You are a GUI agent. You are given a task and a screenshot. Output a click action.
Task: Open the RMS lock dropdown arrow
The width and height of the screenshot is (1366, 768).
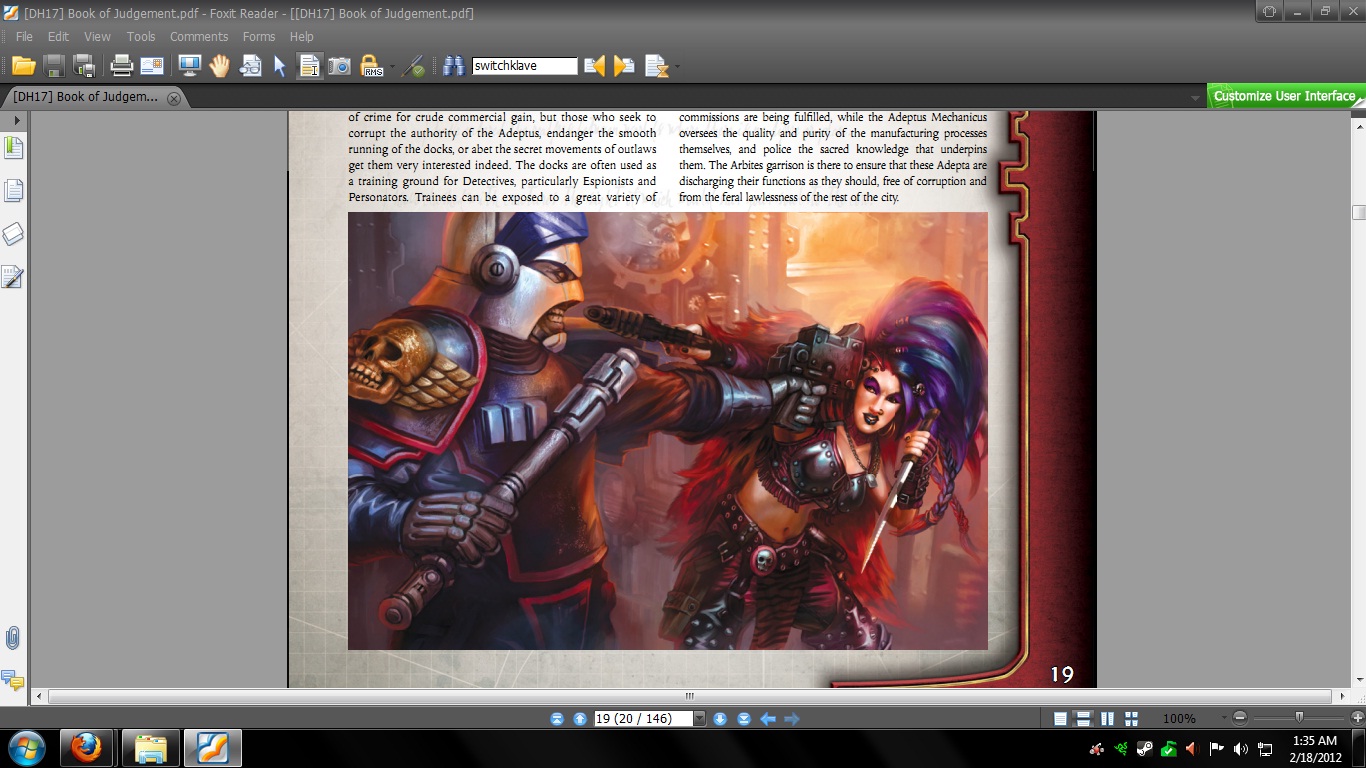coord(391,67)
